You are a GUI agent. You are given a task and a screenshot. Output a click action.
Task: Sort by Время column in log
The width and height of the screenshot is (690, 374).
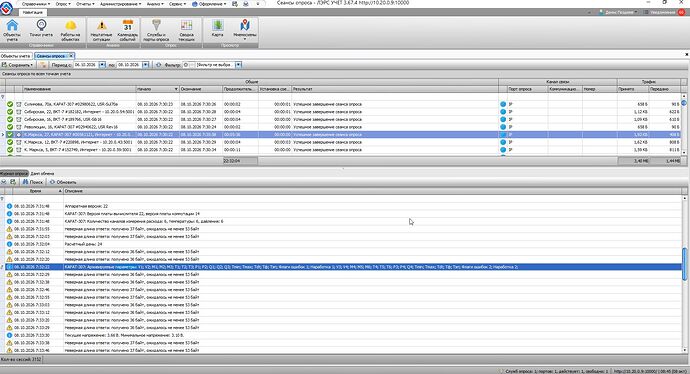point(38,191)
